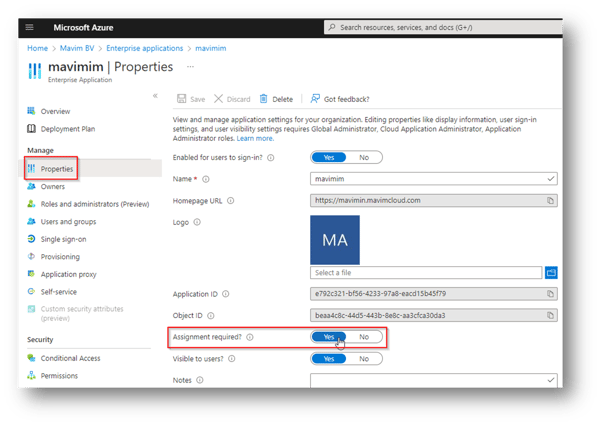
Task: Open the Azure portal hamburger menu
Action: (29, 25)
